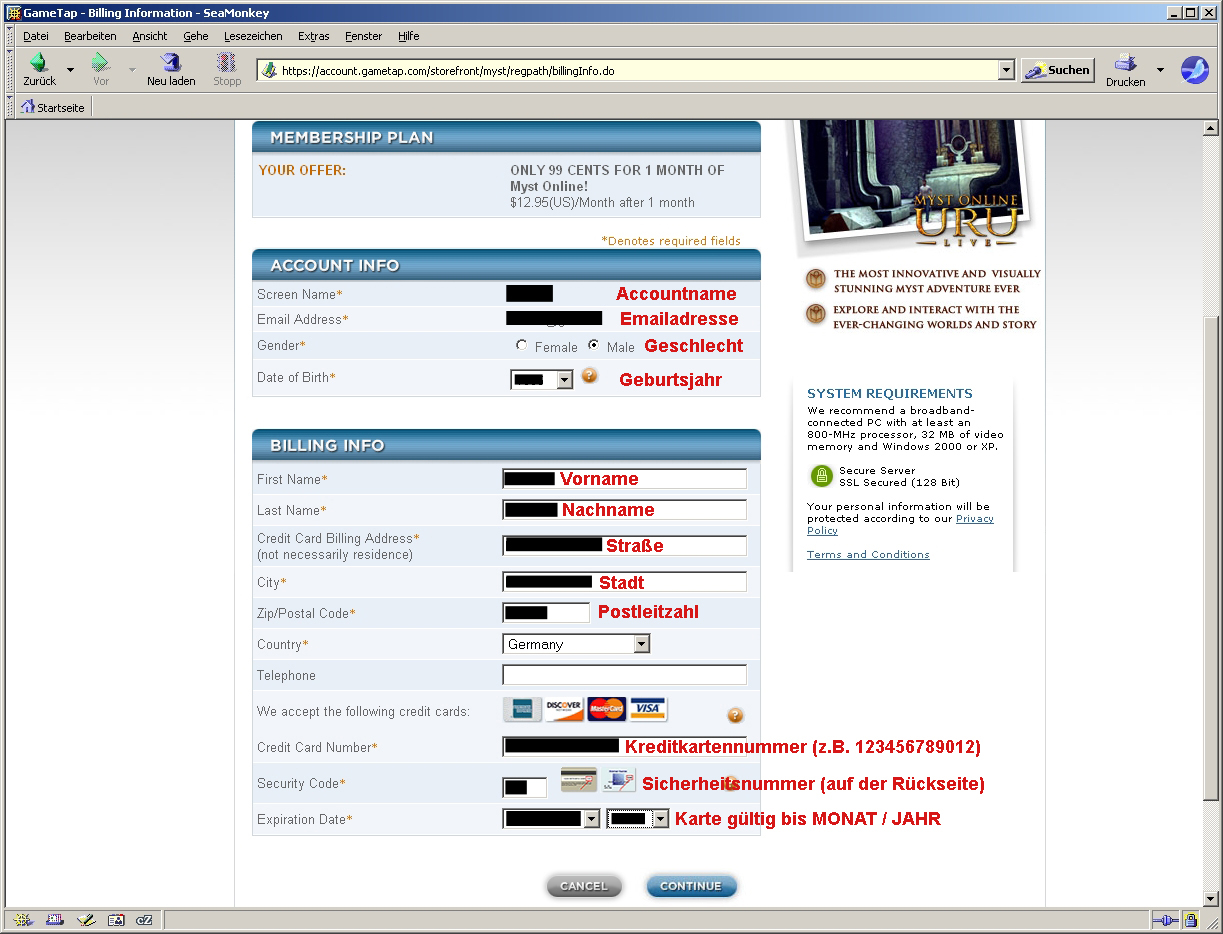Open the Country dropdown showing Germany
The image size is (1223, 934).
coord(641,645)
